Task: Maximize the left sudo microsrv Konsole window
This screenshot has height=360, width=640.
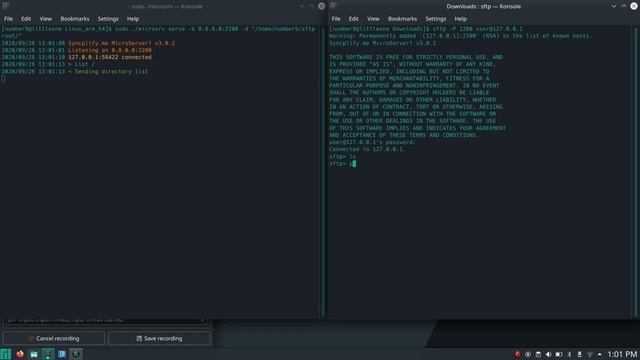Action: [x=311, y=6]
